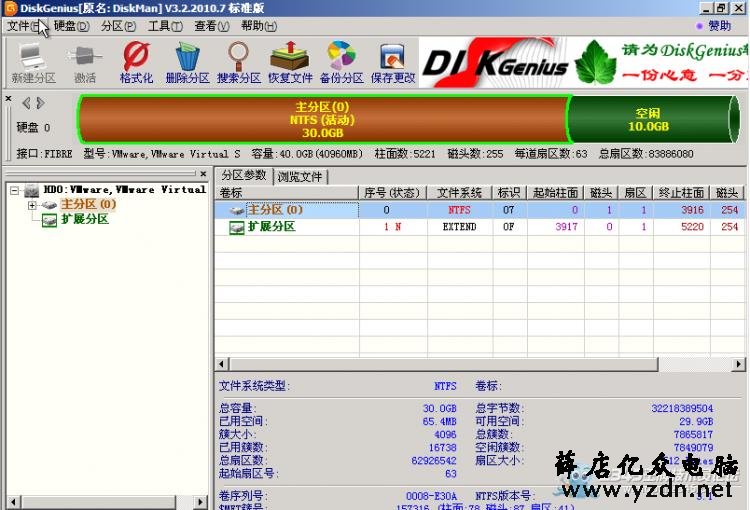Image resolution: width=750 pixels, height=510 pixels.
Task: Click the NTFS cell in partition table
Action: tap(459, 210)
